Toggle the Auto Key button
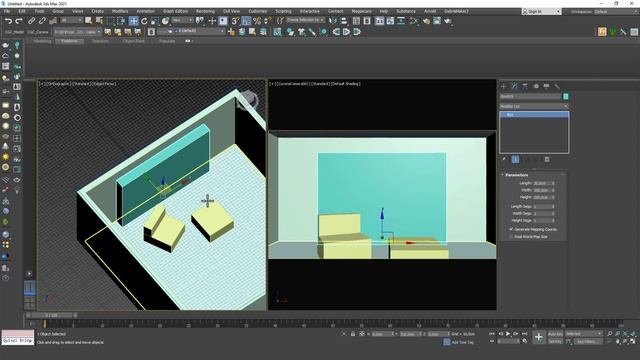The height and width of the screenshot is (360, 640). (555, 334)
